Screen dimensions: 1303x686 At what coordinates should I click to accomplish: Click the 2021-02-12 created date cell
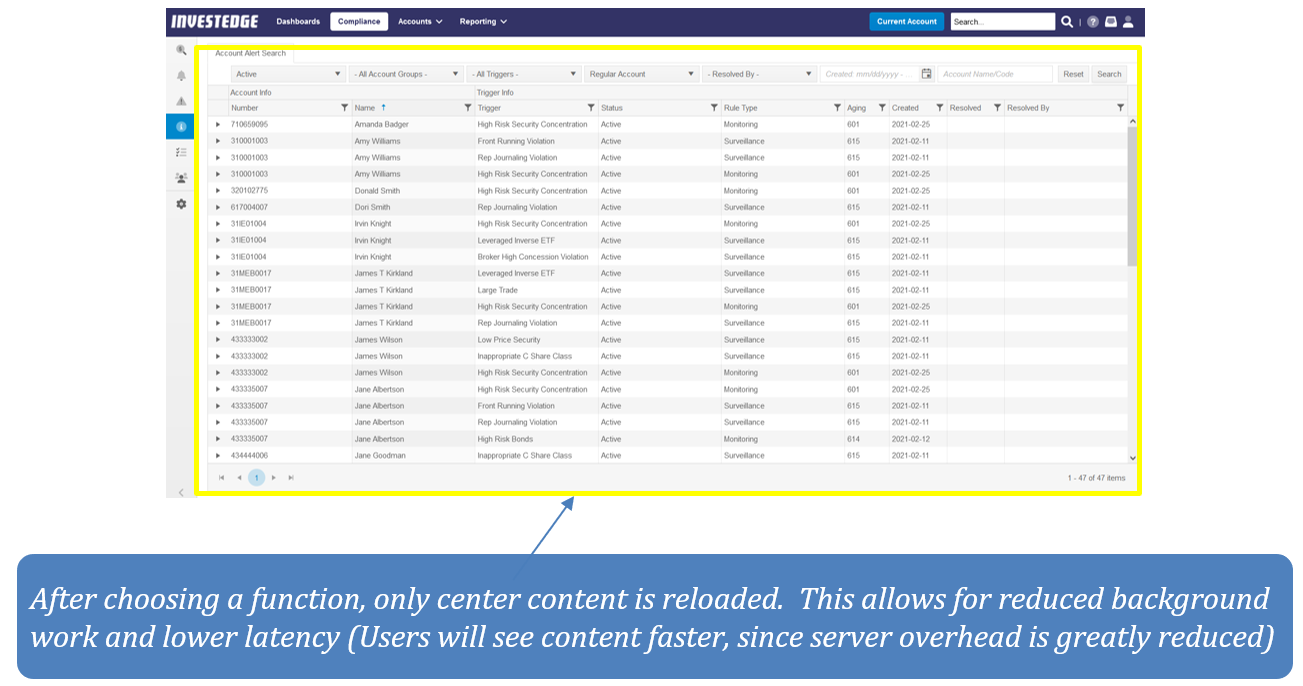tap(918, 439)
